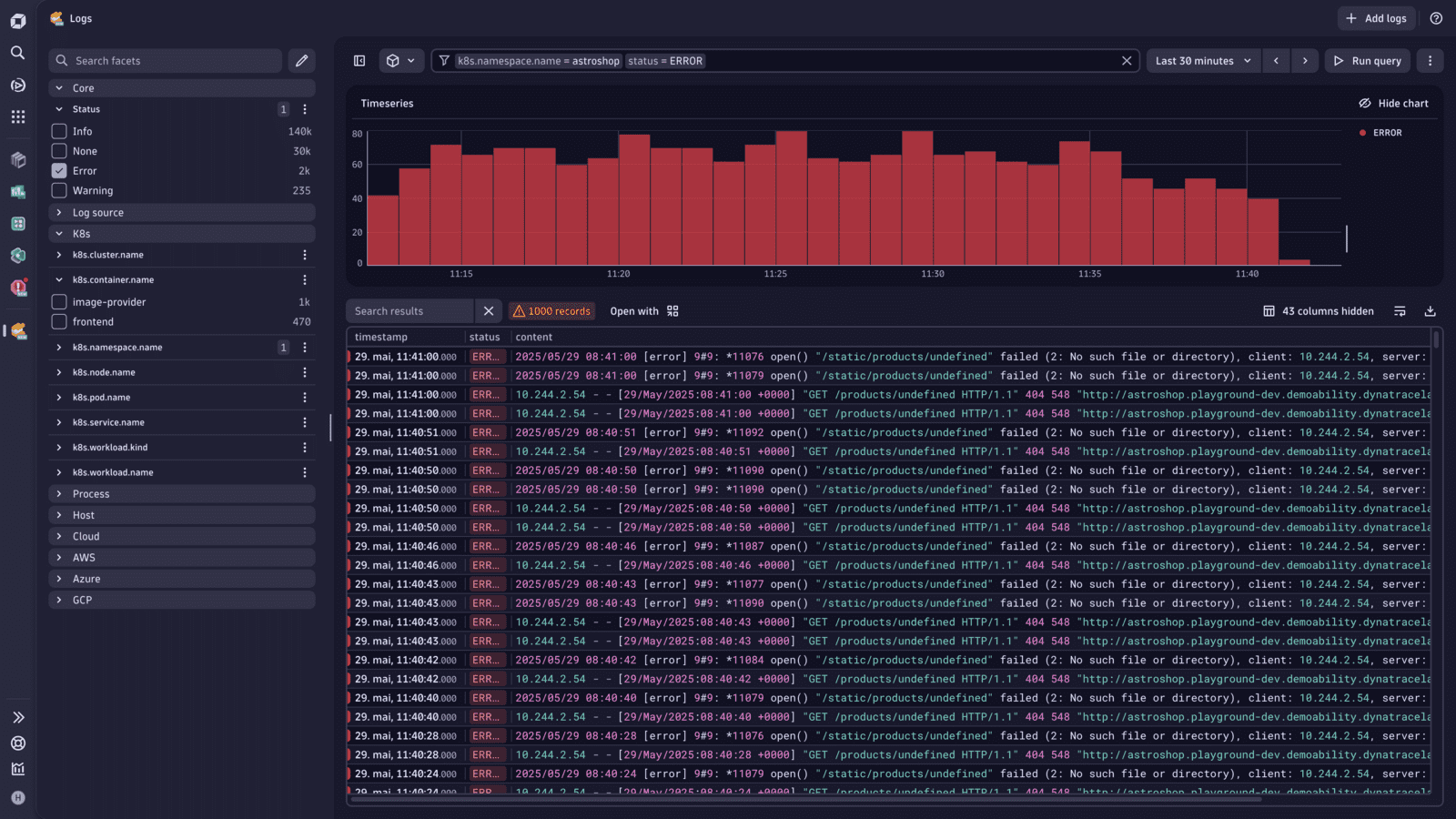
Task: Check the Warning status checkbox
Action: point(58,190)
